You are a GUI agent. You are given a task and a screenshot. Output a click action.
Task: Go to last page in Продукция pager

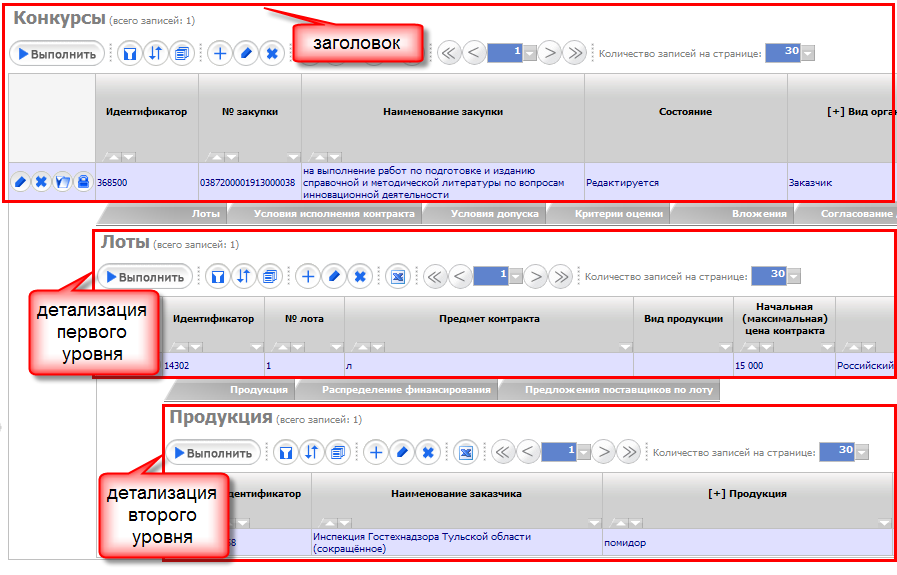pos(629,453)
